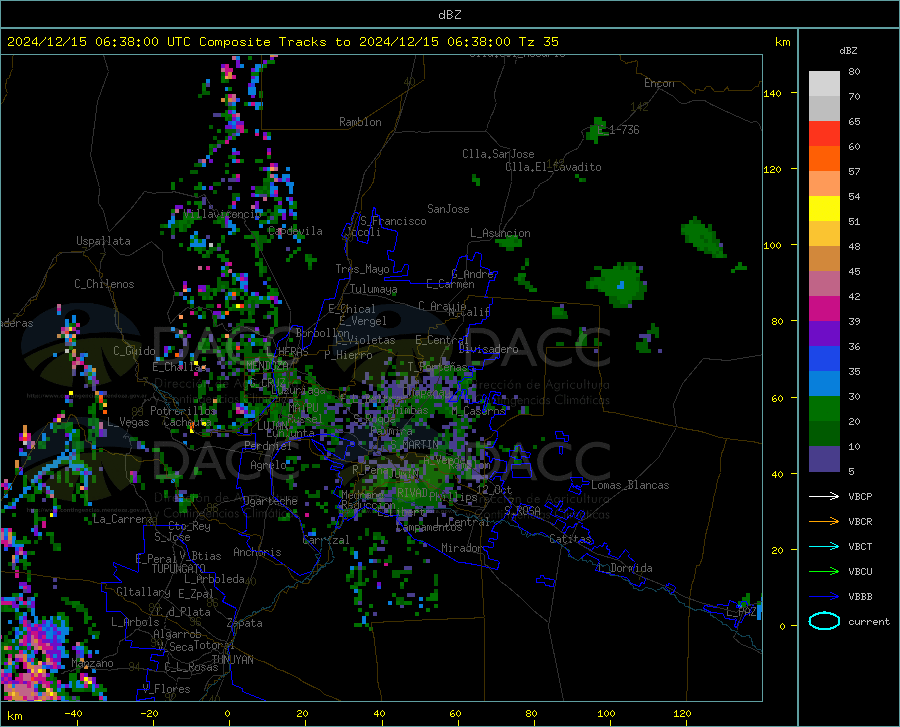The width and height of the screenshot is (900, 727).
Task: Click the cyan 'current' ellipse icon
Action: pos(824,621)
